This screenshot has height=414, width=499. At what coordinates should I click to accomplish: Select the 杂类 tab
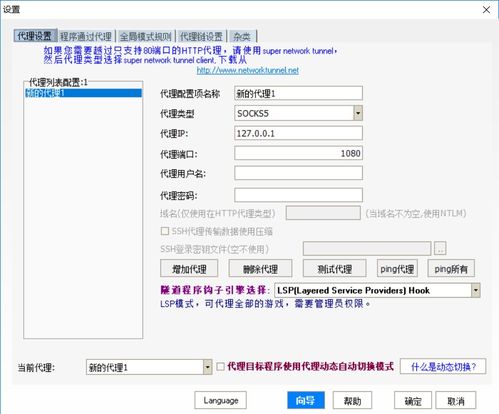click(x=242, y=36)
